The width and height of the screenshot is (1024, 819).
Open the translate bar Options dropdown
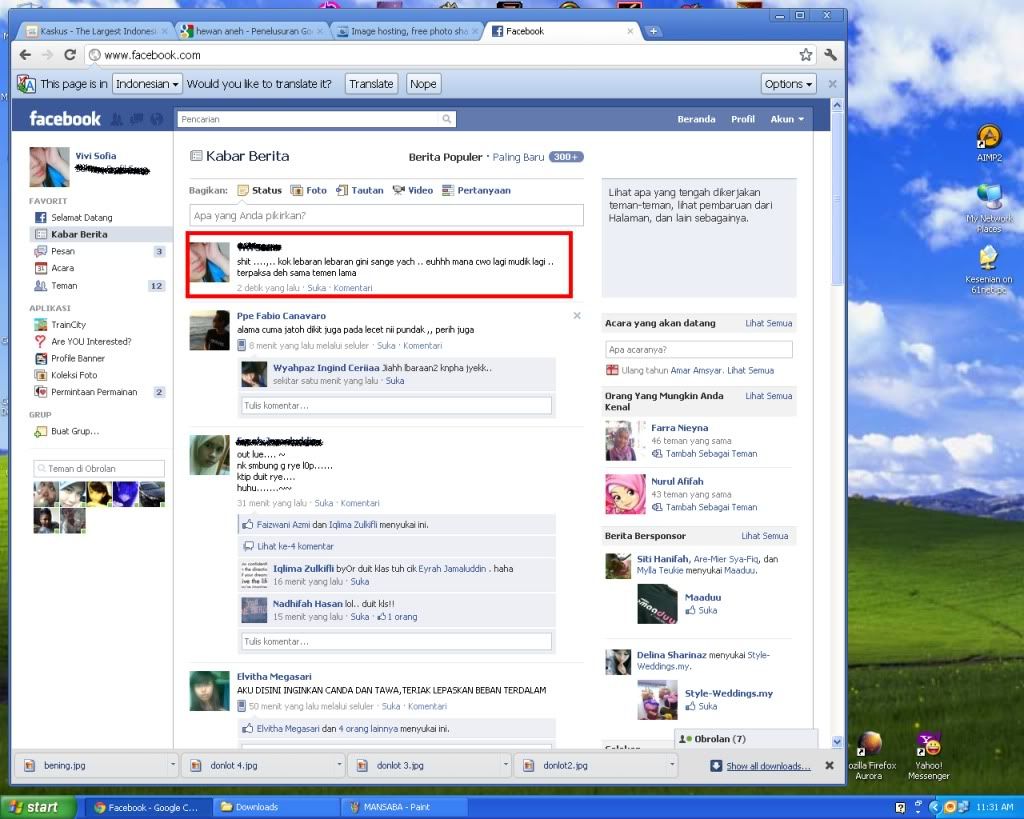pos(788,84)
